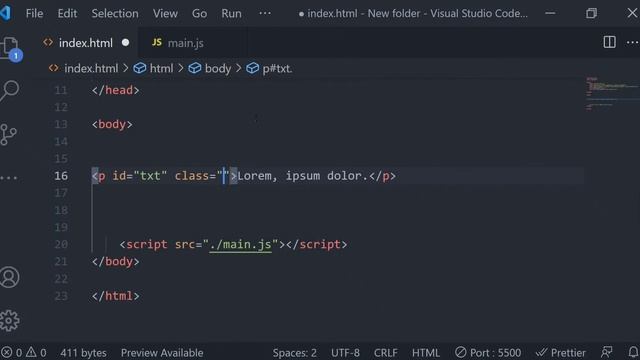
Task: Select language mode HTML in status bar
Action: point(425,353)
